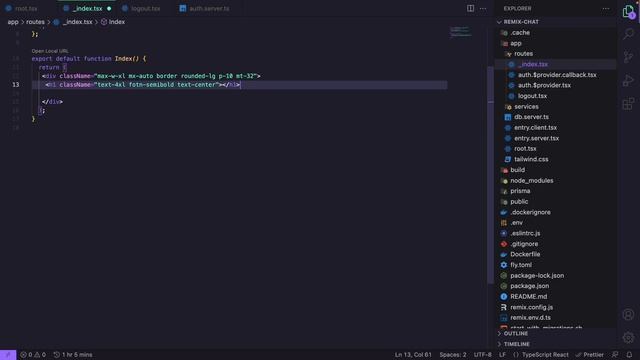Screen dimensions: 640x360
Task: Open entry.client.tsx file
Action: click(535, 128)
